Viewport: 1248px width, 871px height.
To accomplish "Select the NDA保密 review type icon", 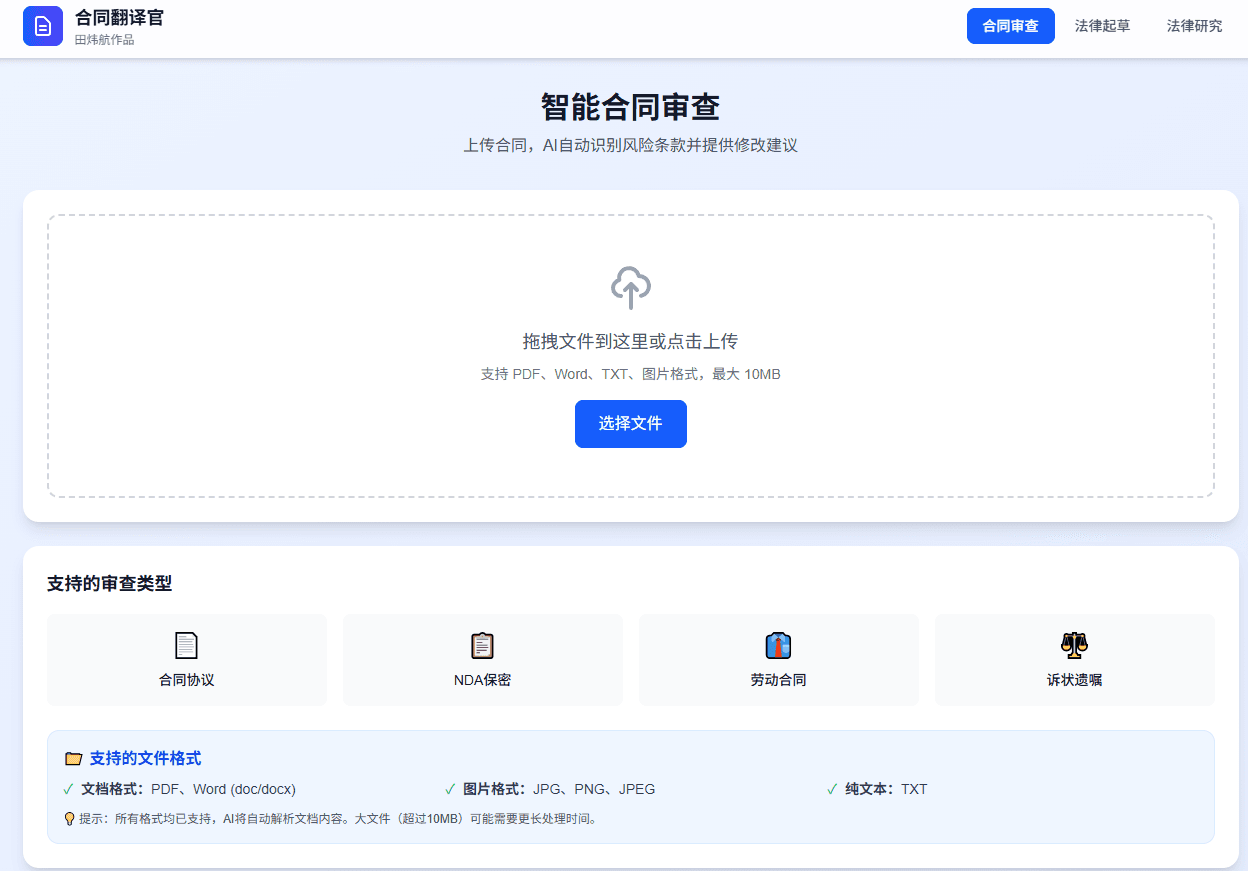I will [x=482, y=645].
